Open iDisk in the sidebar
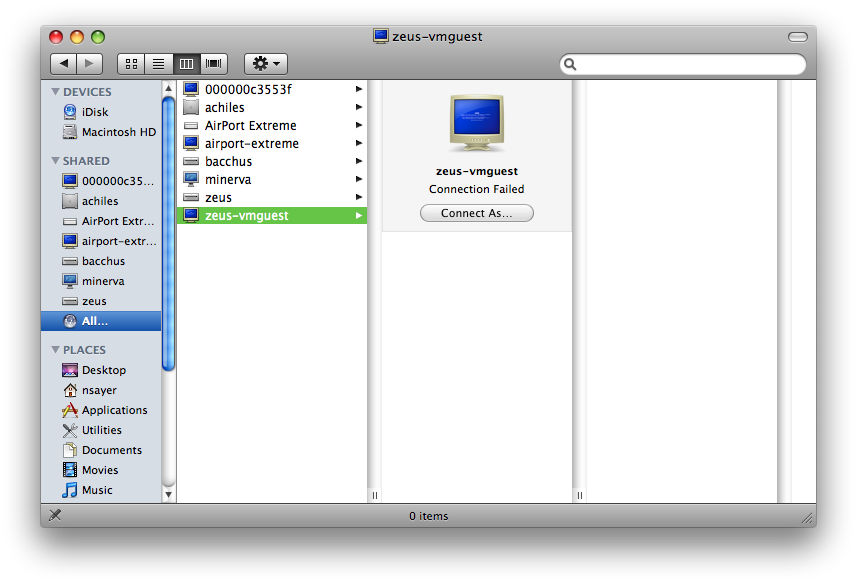The width and height of the screenshot is (857, 583). 101,112
